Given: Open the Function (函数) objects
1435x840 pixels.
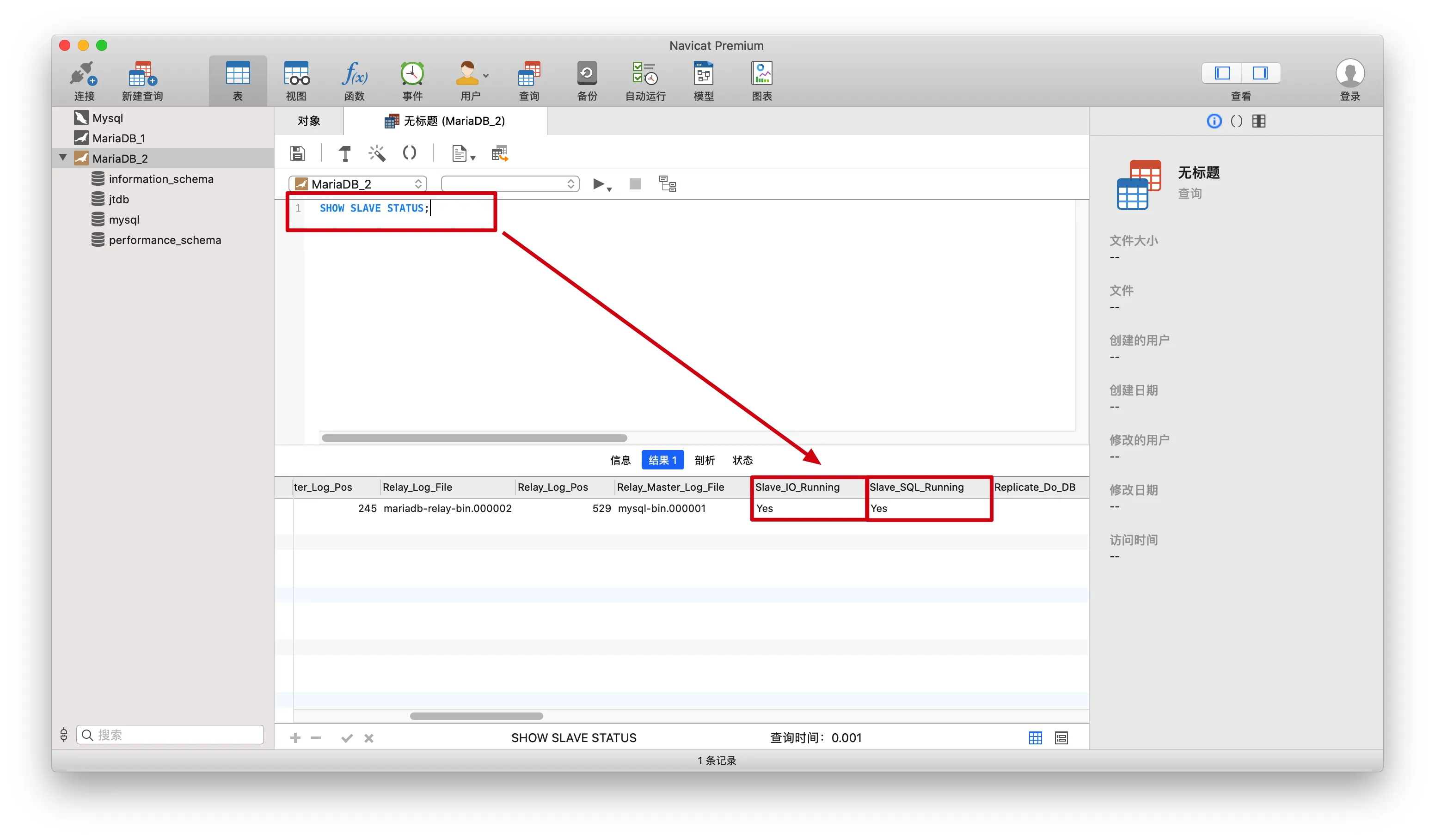Looking at the screenshot, I should pos(354,81).
